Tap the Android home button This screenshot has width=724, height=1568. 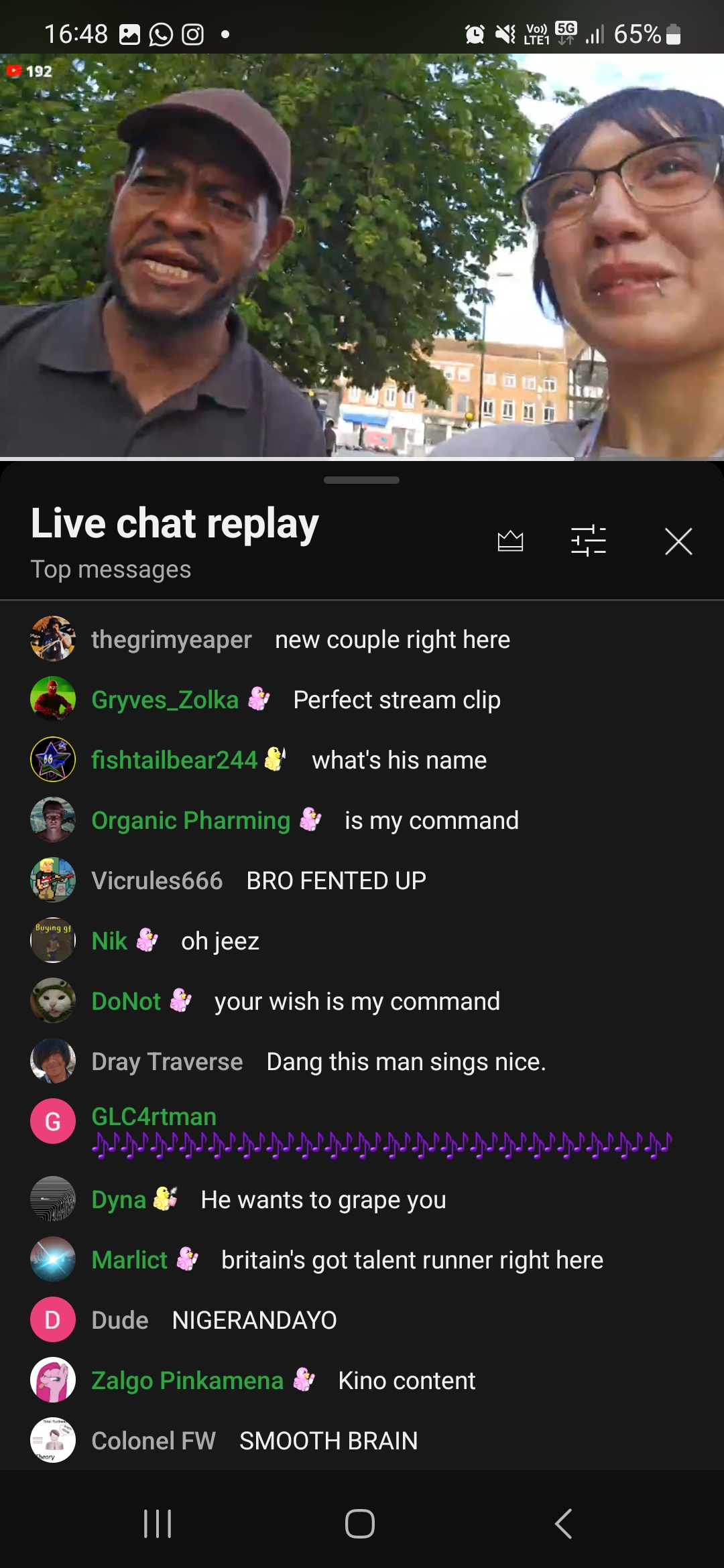360,1523
